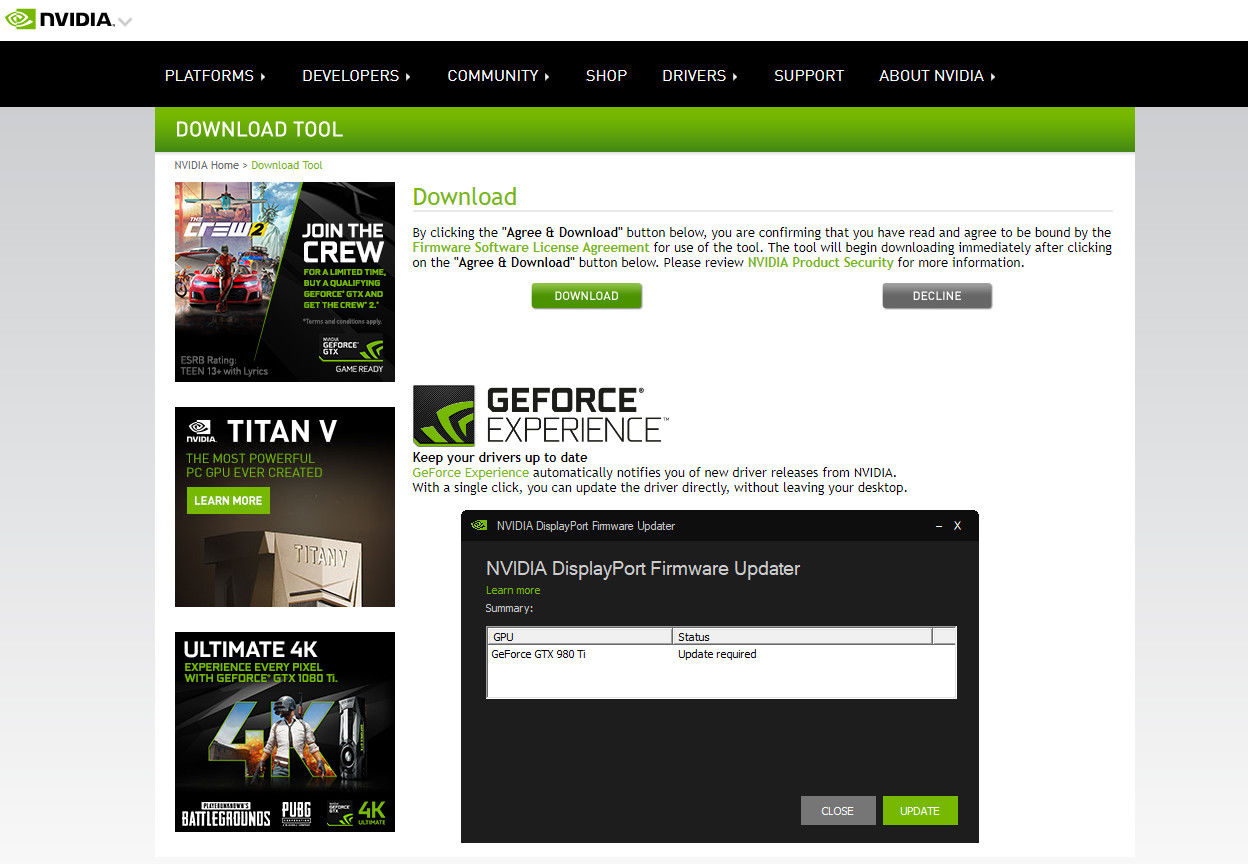Select the GeForce GTX 980 Ti row
1248x864 pixels.
[721, 654]
